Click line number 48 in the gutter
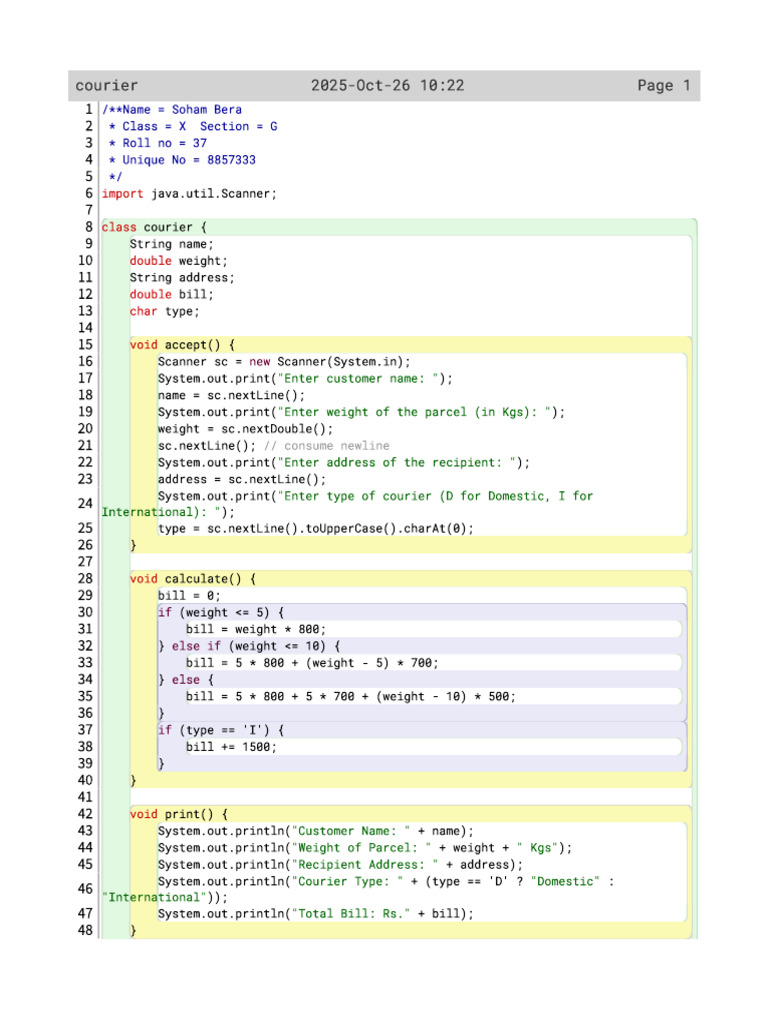 point(86,931)
